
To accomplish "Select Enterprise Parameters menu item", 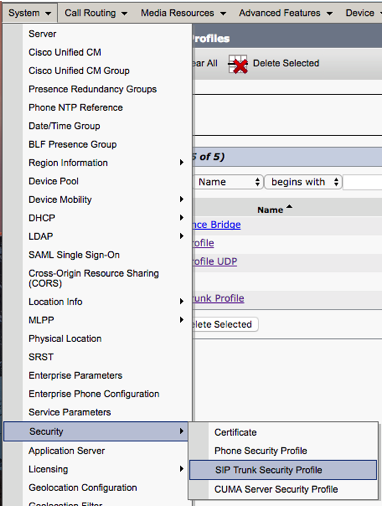I will 75,375.
